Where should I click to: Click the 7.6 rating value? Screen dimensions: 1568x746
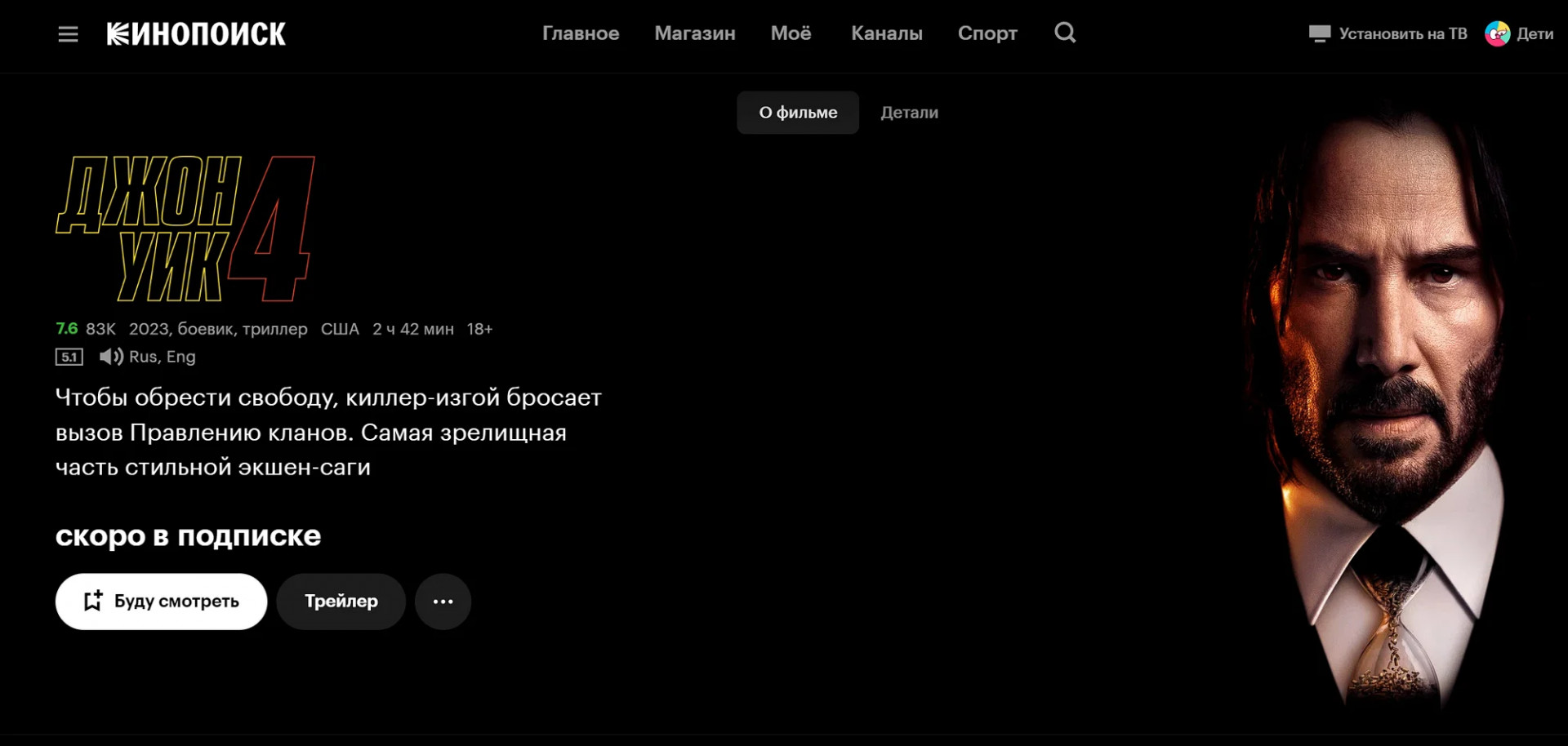point(67,329)
